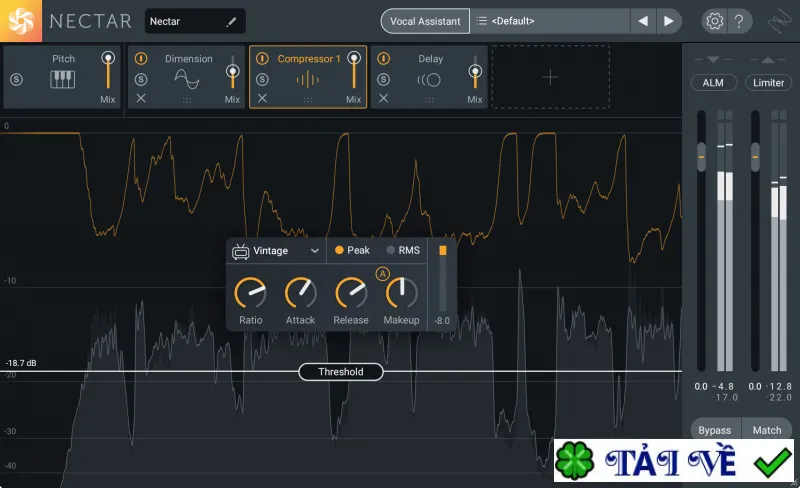800x488 pixels.
Task: Launch the Vocal Assistant
Action: tap(425, 21)
